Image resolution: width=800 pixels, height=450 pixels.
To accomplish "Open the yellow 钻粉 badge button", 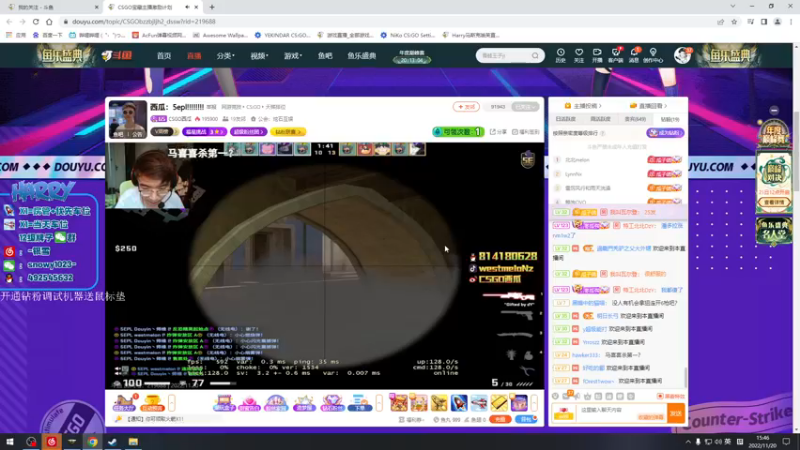I will point(288,132).
